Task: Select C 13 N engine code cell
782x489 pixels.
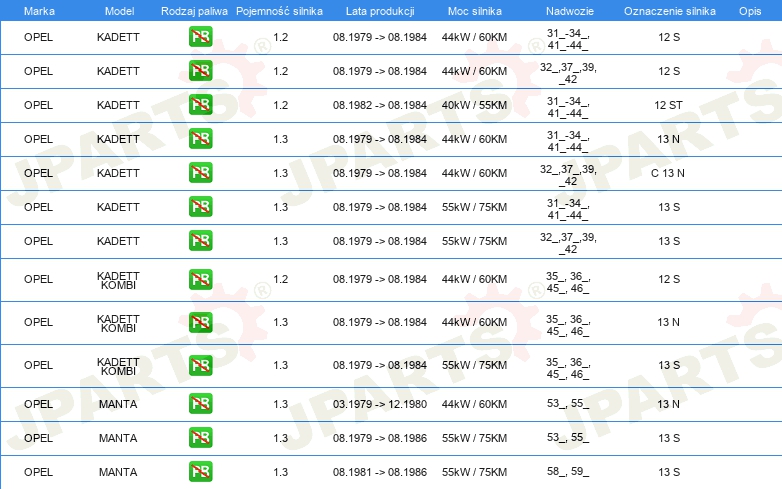Action: pos(668,173)
